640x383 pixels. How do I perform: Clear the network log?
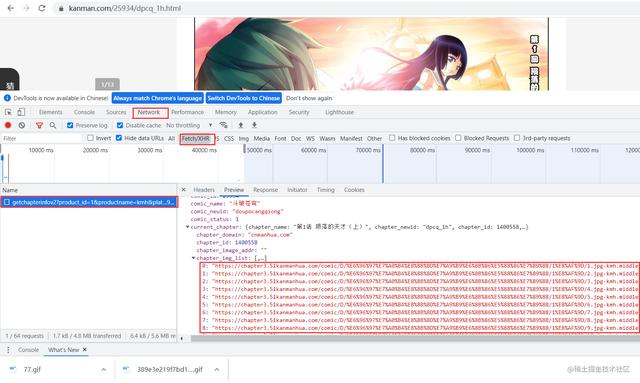(x=22, y=125)
